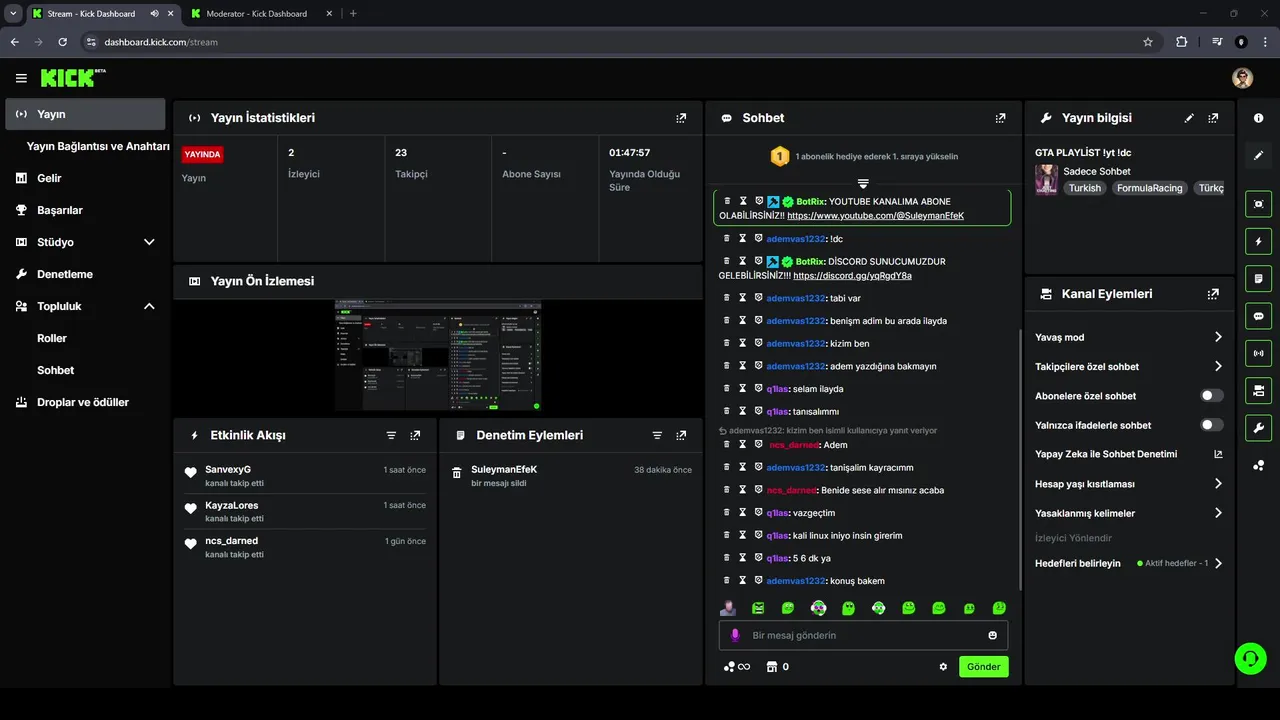Delete the 'konuş bakem' message with trash icon
This screenshot has height=720, width=1280.
click(x=727, y=581)
